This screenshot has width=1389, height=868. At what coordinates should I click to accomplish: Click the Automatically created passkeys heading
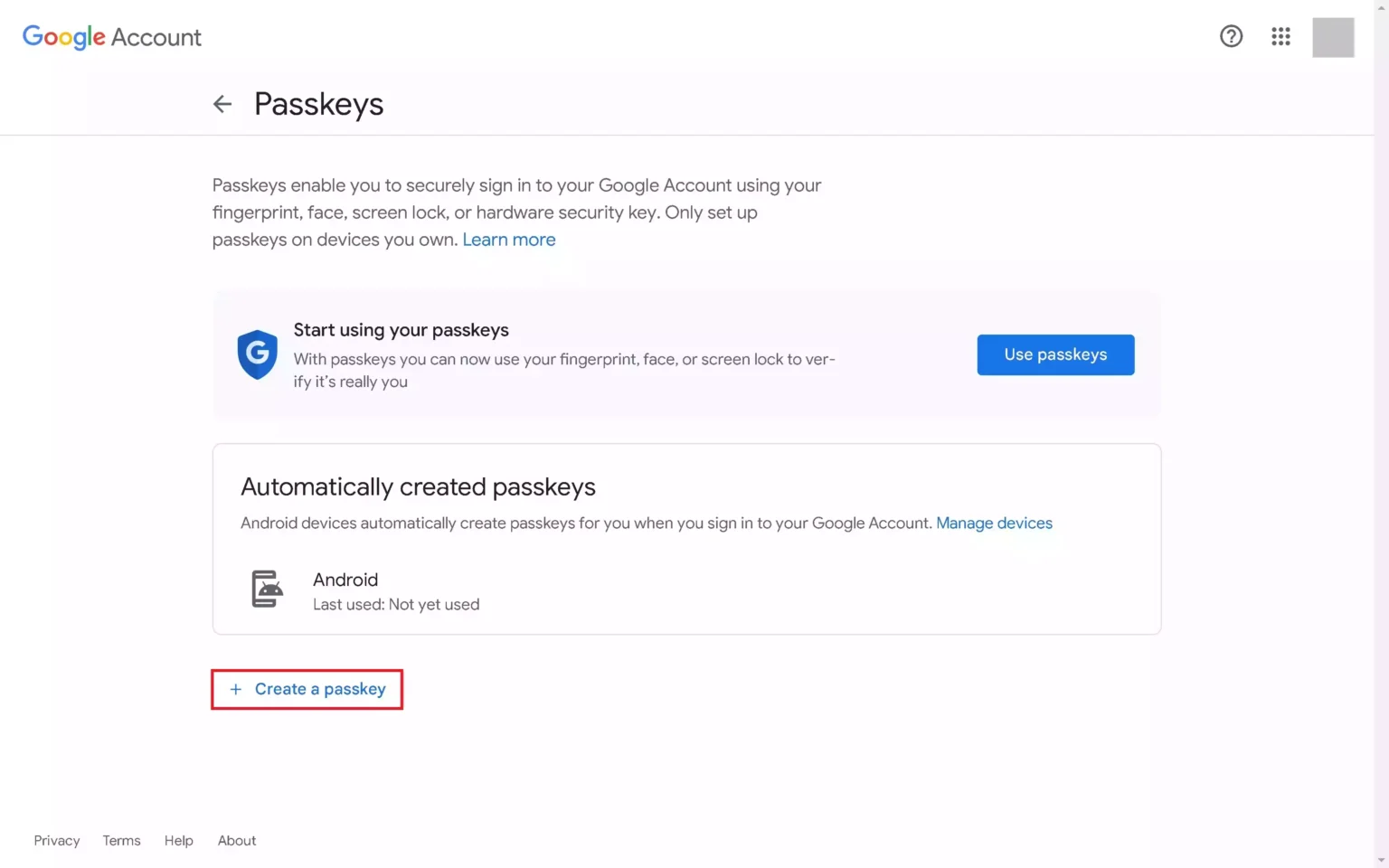(418, 486)
